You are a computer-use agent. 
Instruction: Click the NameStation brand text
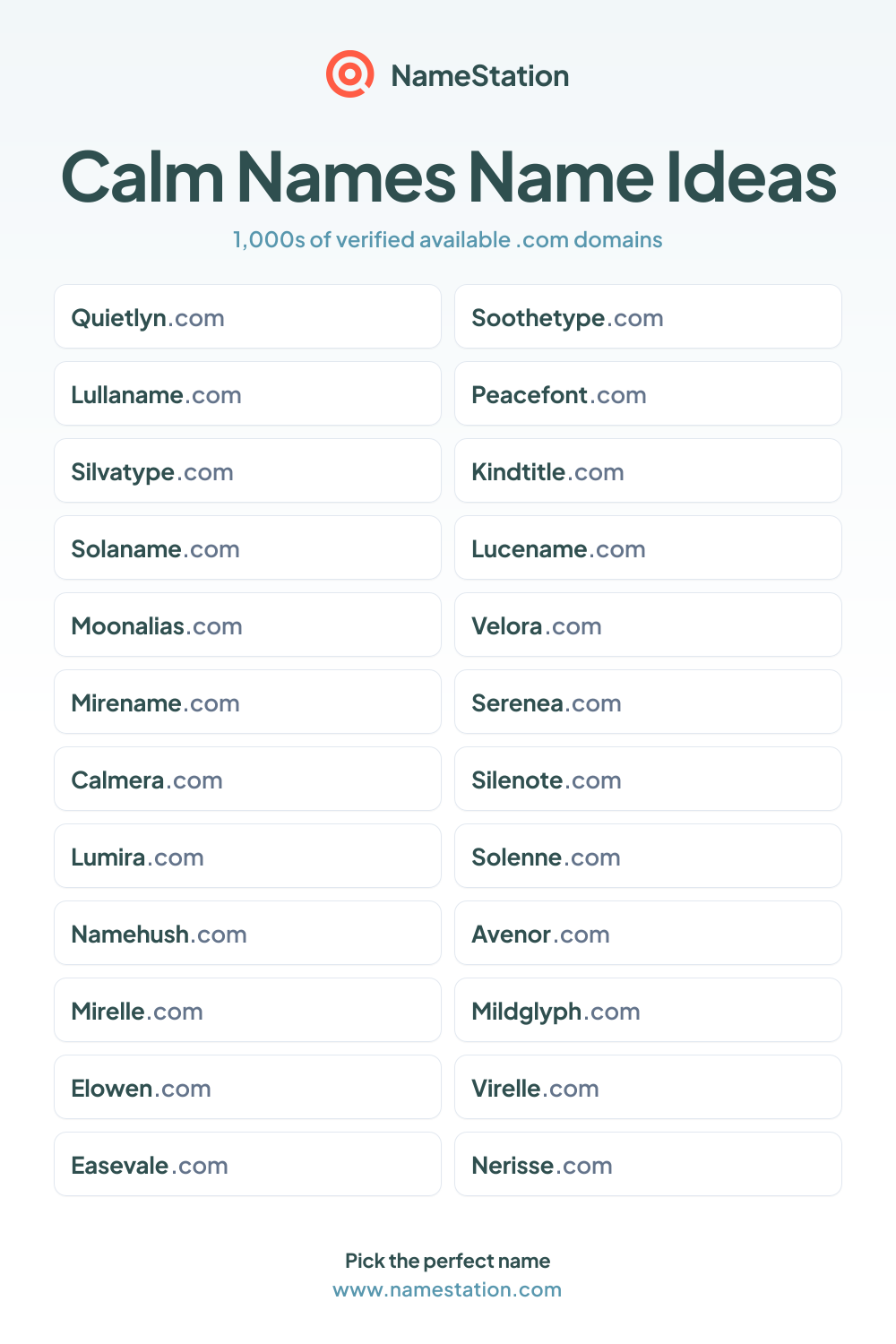point(480,75)
